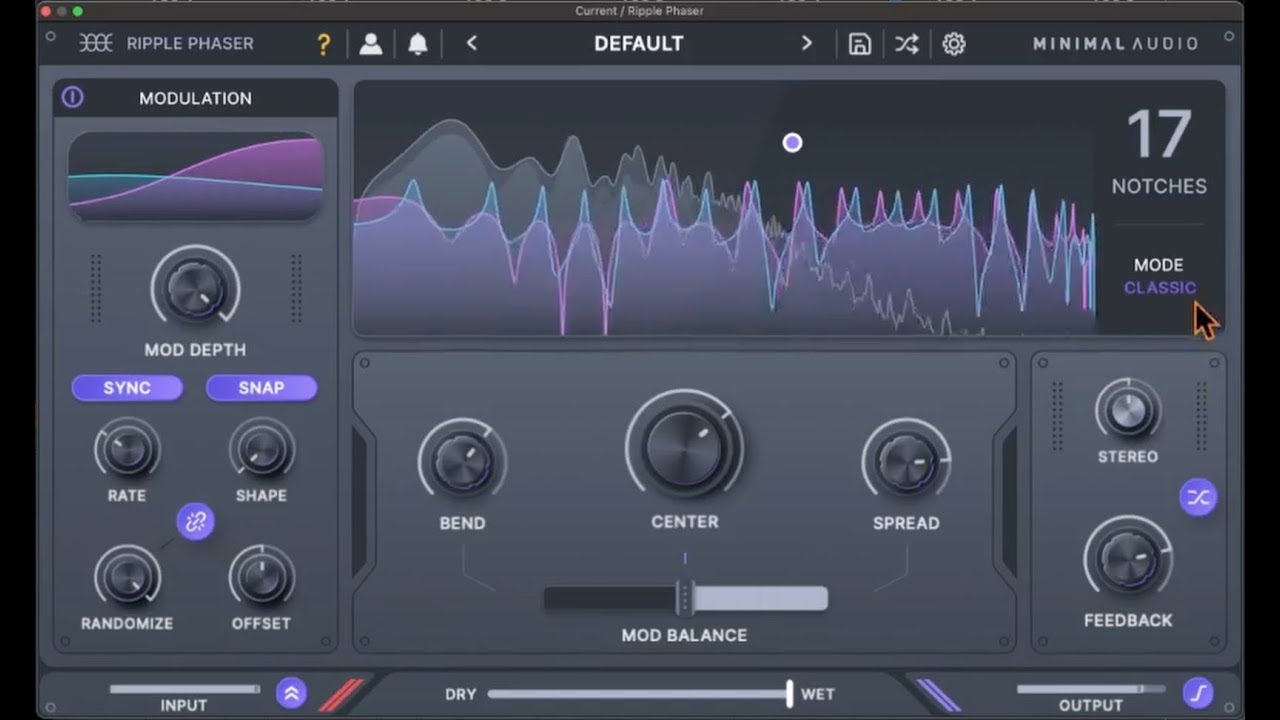
Task: Click the stereo feedback shuffle icon
Action: 1197,497
